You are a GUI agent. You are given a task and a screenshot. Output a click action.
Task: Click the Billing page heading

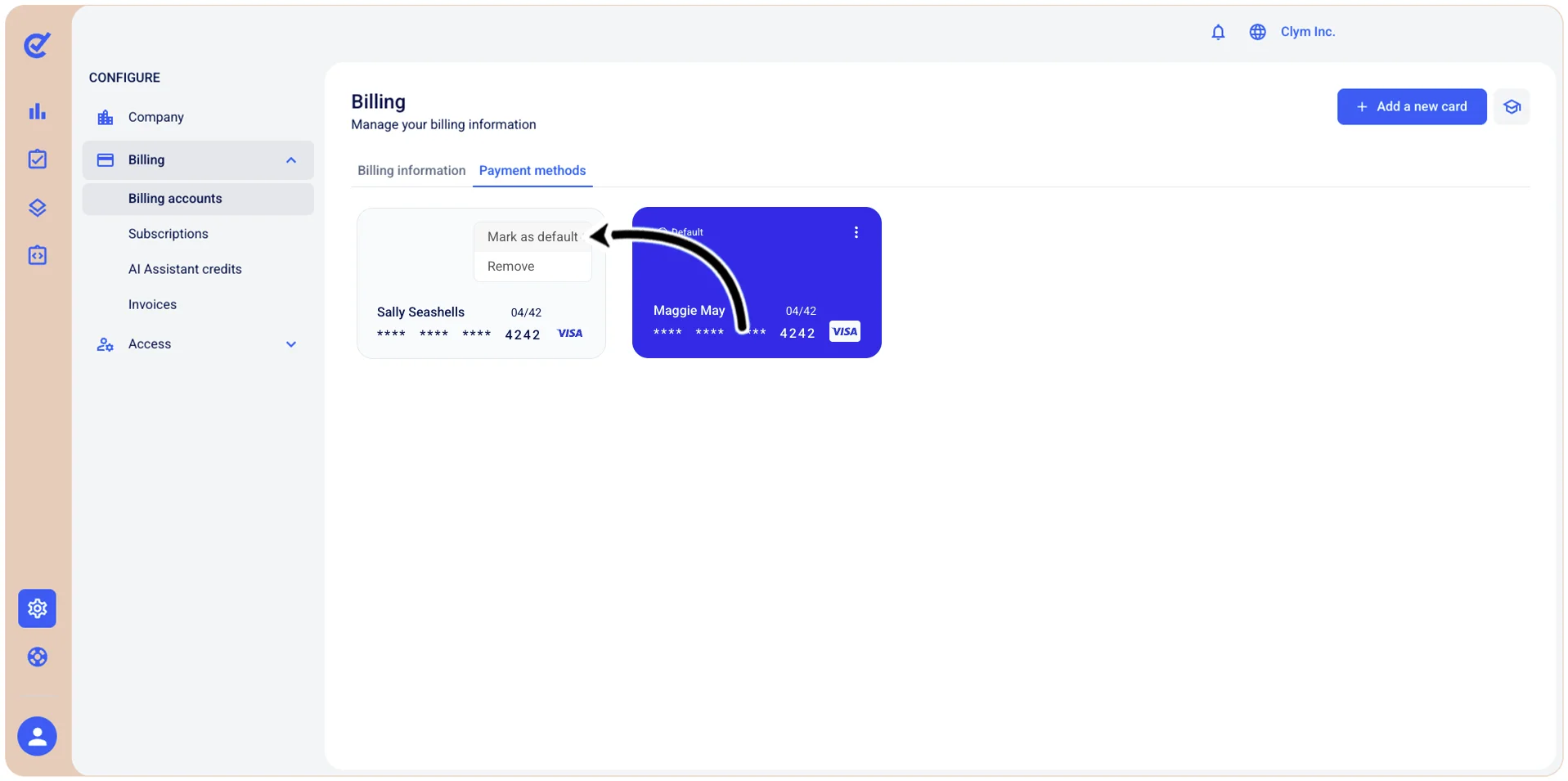[378, 101]
